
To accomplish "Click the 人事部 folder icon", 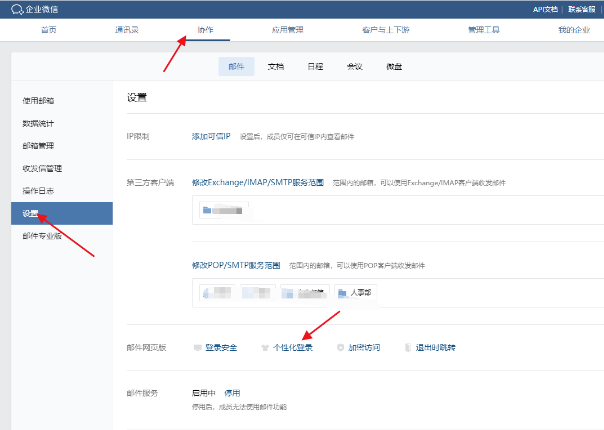I will click(x=342, y=293).
